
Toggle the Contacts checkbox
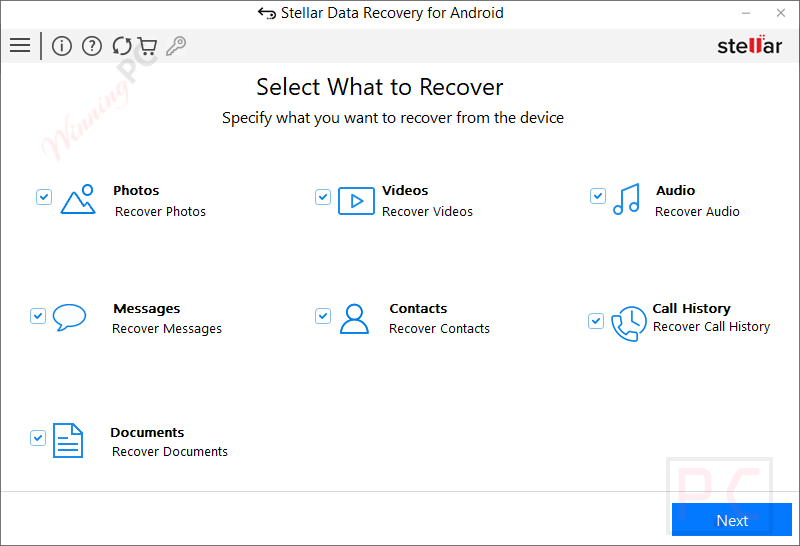(x=323, y=316)
